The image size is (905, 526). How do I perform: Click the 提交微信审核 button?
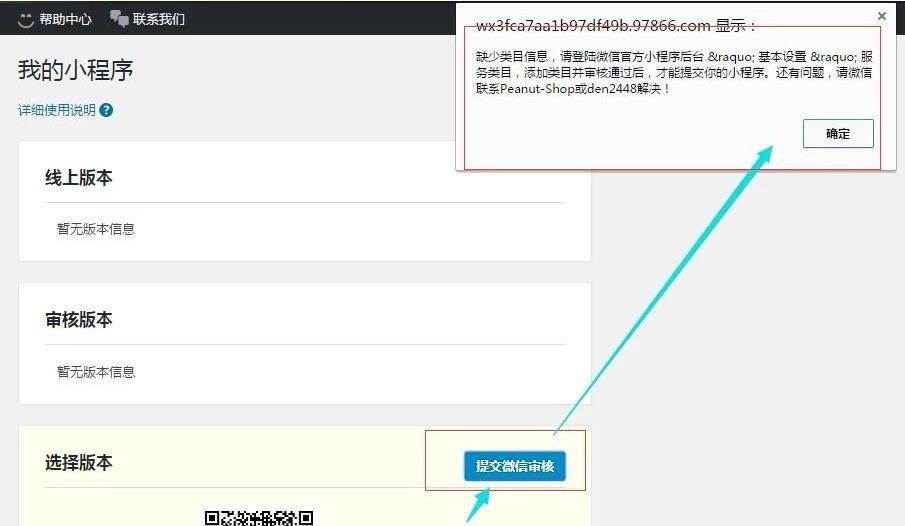point(515,466)
